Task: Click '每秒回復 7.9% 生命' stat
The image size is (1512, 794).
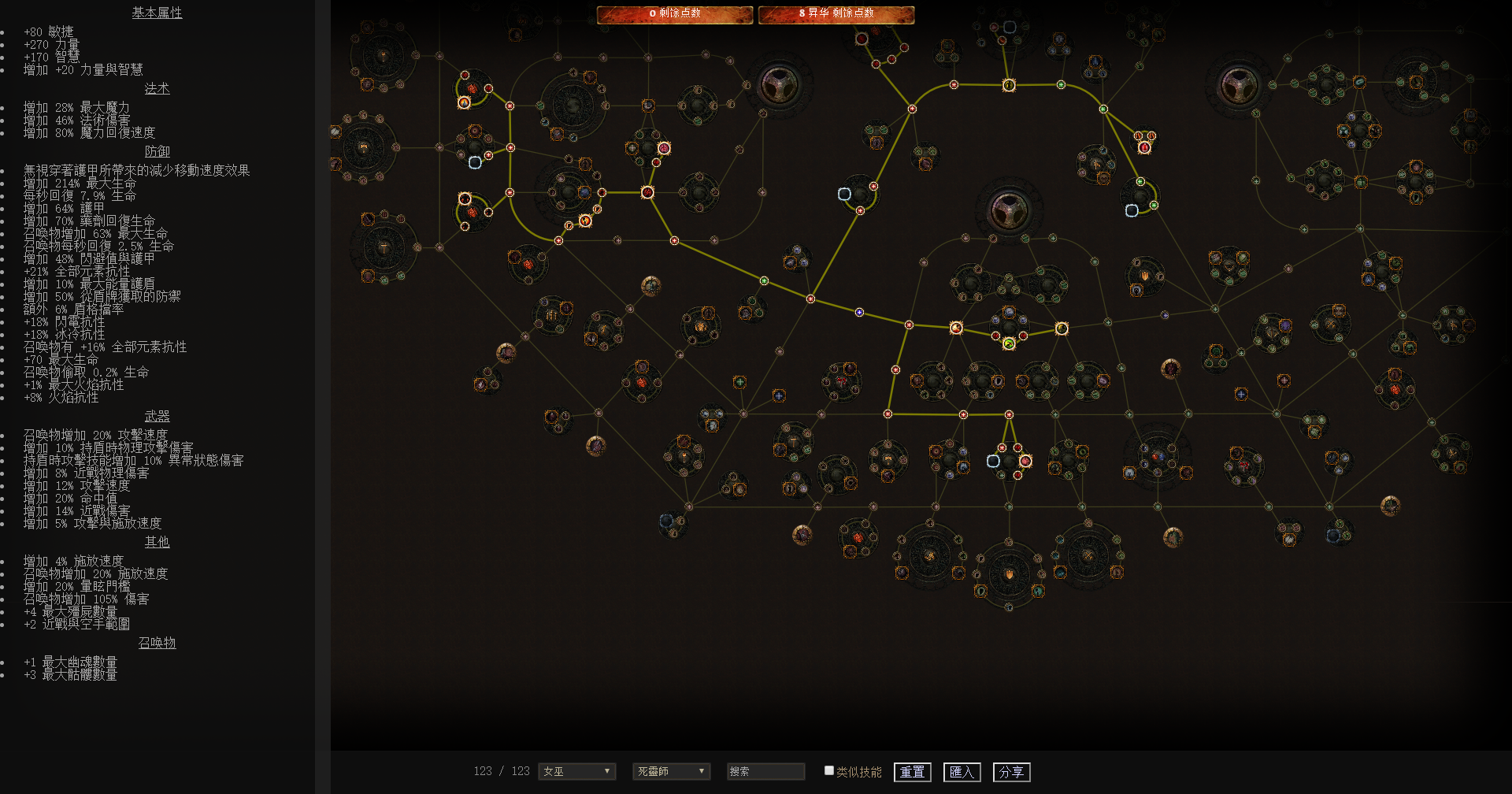Action: click(80, 195)
